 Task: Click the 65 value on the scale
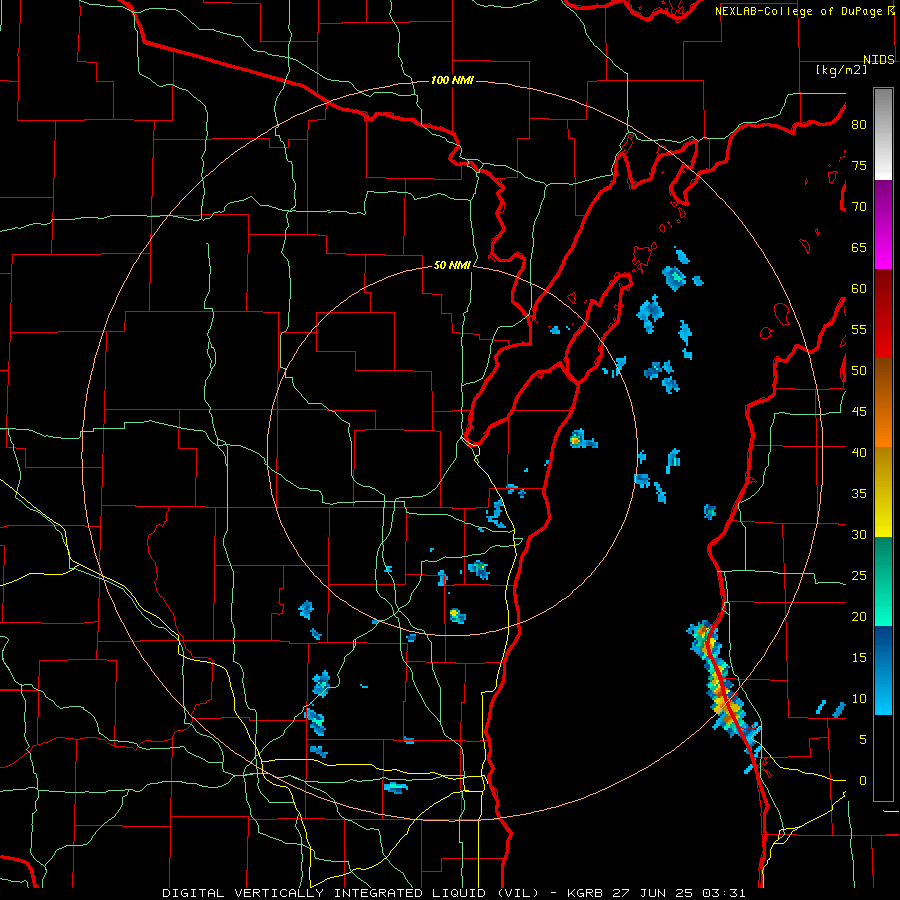pos(859,247)
